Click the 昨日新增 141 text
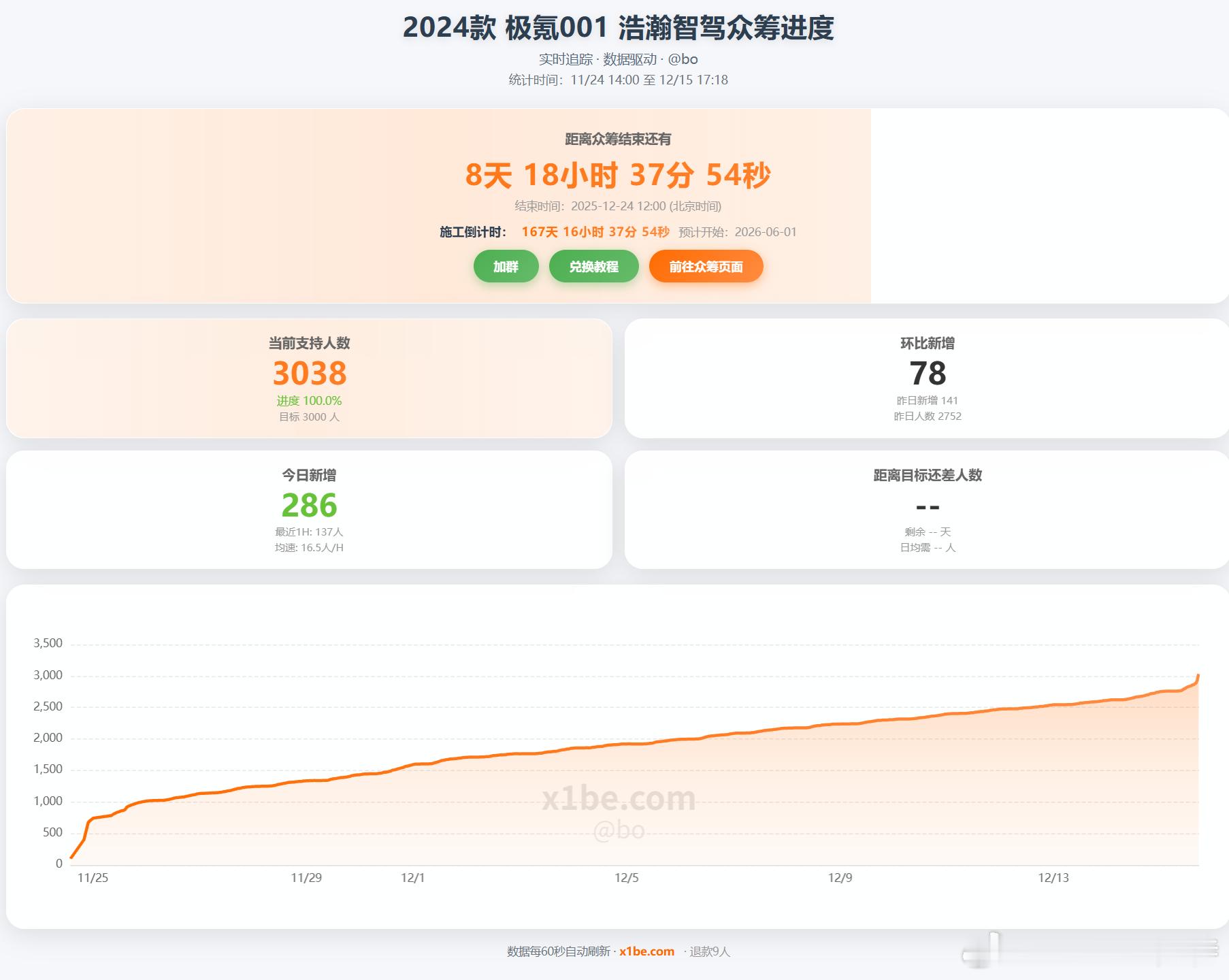 (928, 400)
